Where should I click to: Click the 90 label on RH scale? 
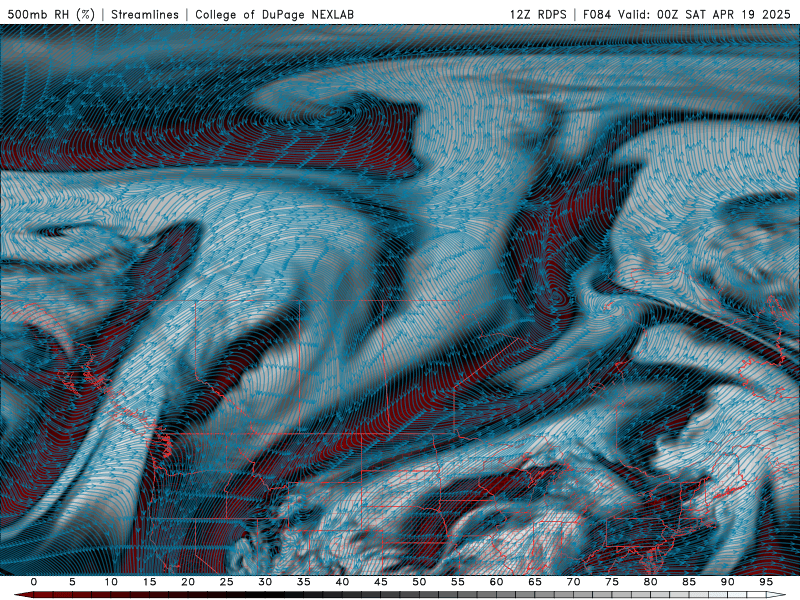[x=728, y=582]
